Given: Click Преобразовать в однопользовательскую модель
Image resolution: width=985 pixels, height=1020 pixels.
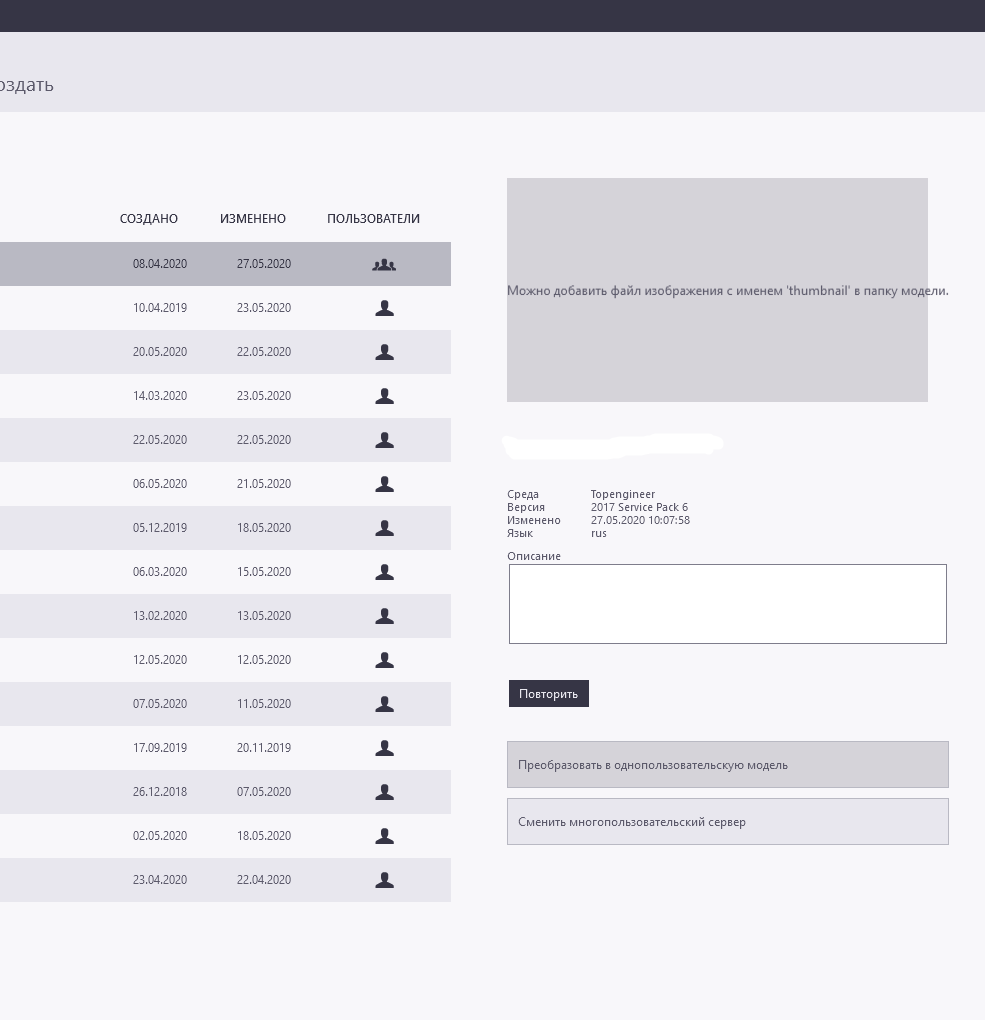Looking at the screenshot, I should (727, 764).
